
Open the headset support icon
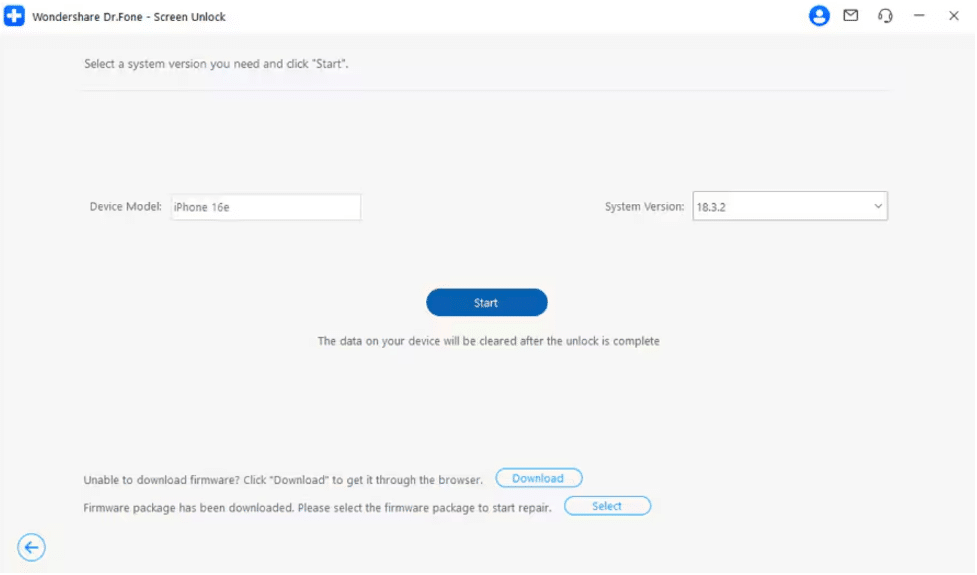887,16
